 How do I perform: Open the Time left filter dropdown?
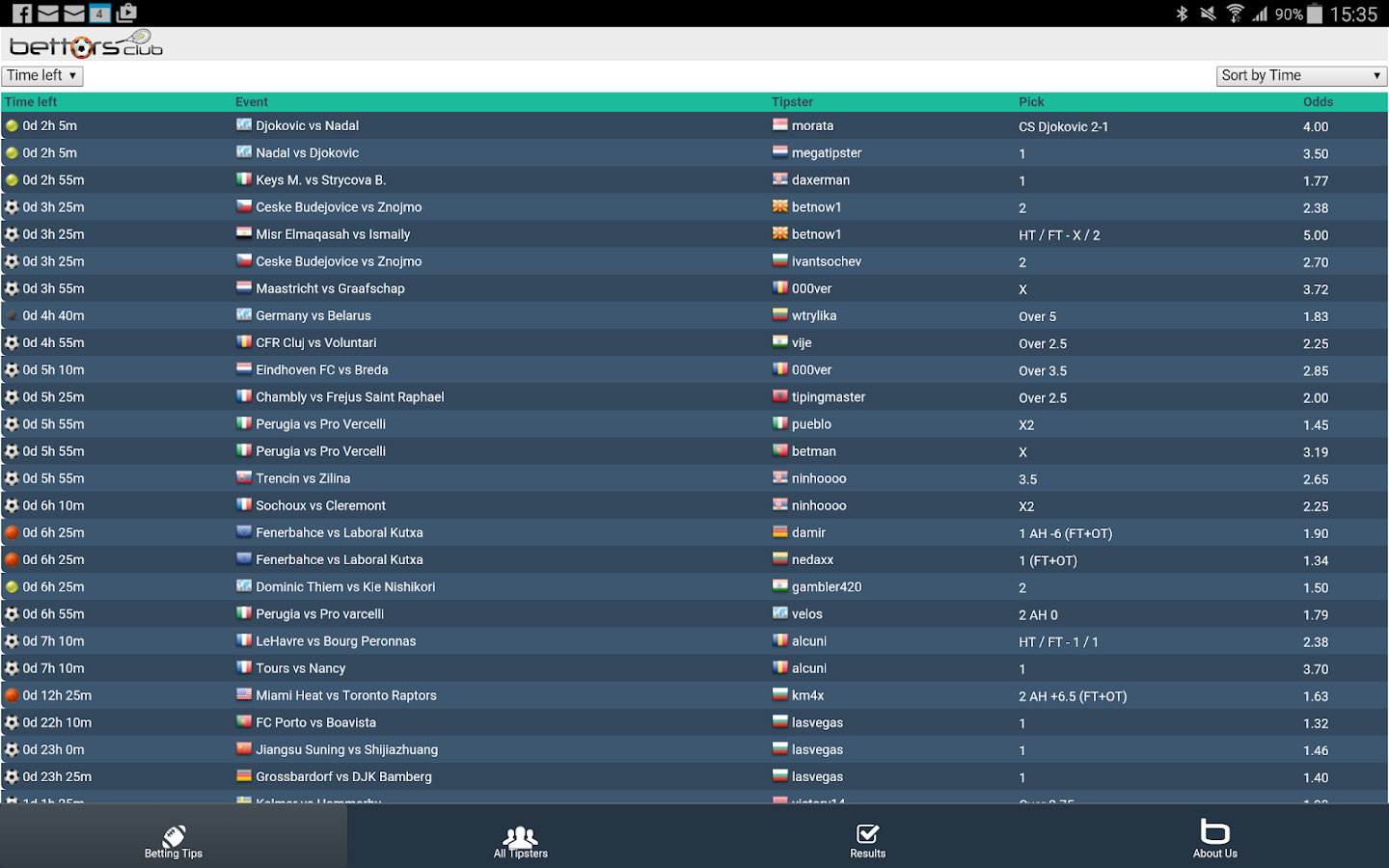coord(42,75)
